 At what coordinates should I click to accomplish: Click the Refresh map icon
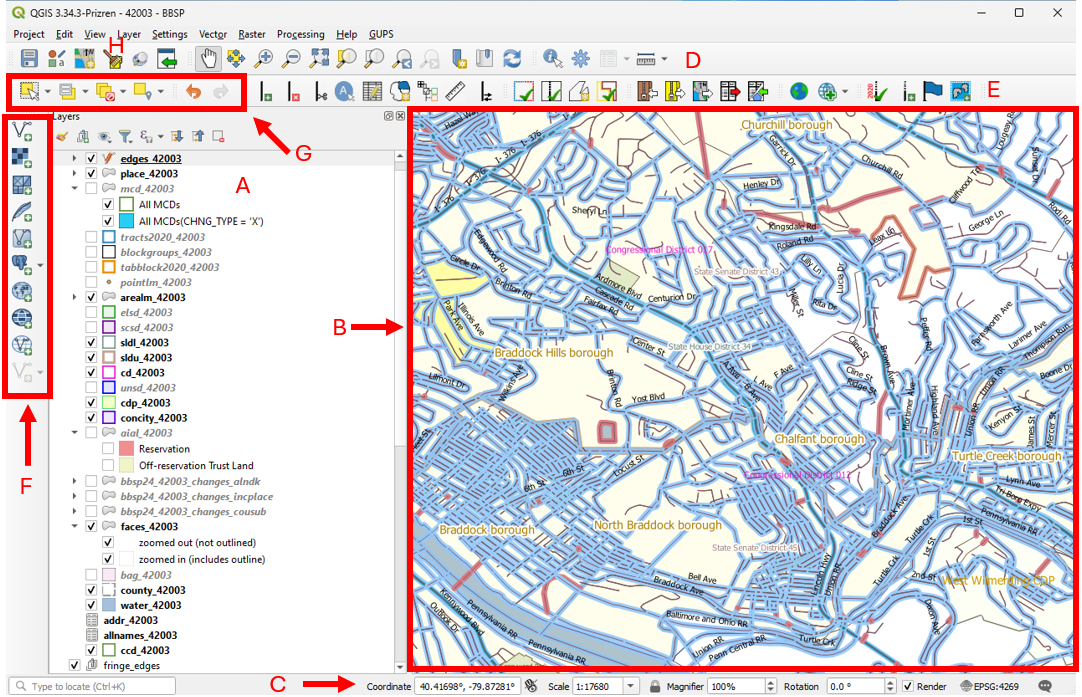(x=512, y=58)
